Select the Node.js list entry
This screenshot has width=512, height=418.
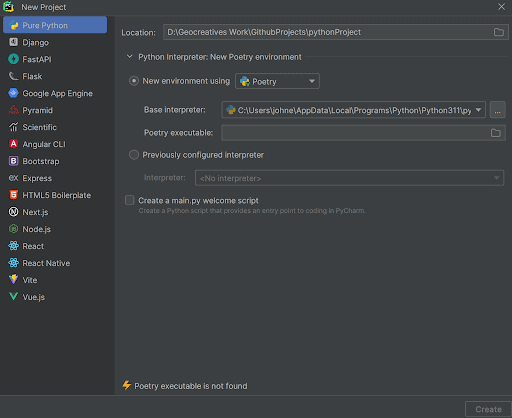pos(55,229)
